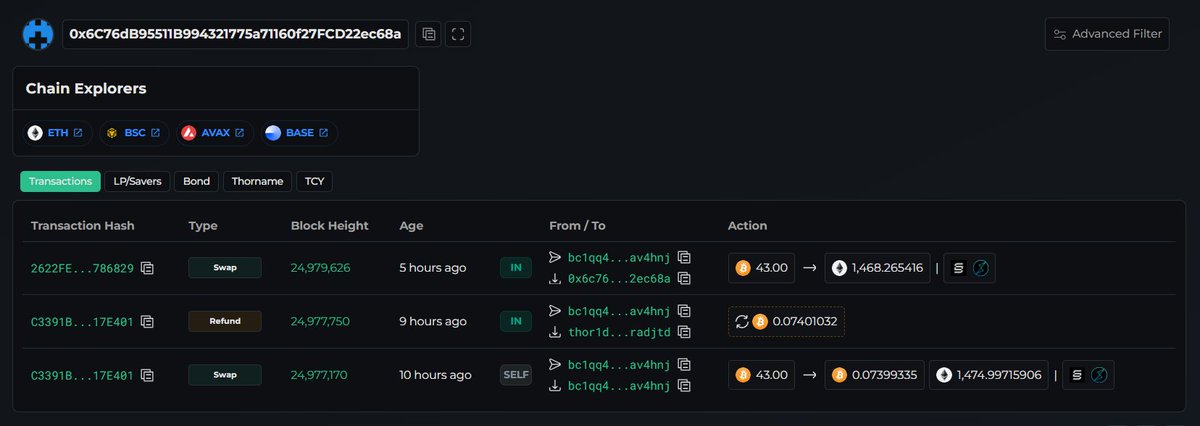
Task: Open the Thorname tab
Action: point(257,181)
